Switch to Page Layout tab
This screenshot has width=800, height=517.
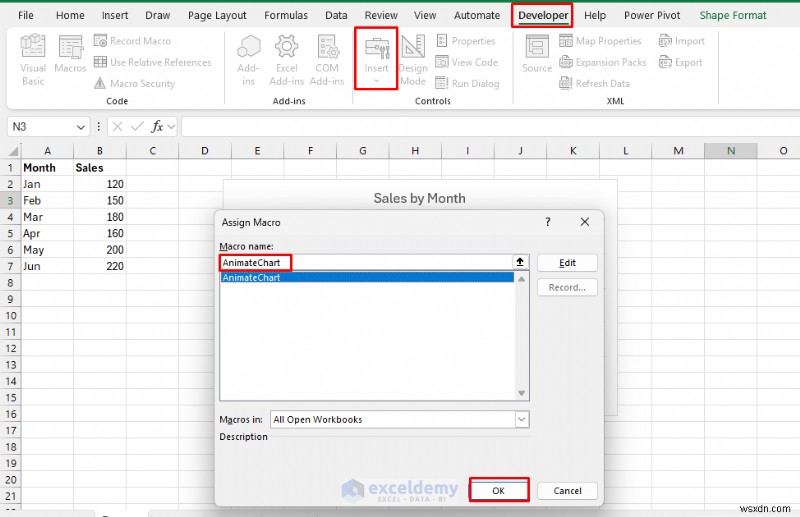[x=217, y=15]
